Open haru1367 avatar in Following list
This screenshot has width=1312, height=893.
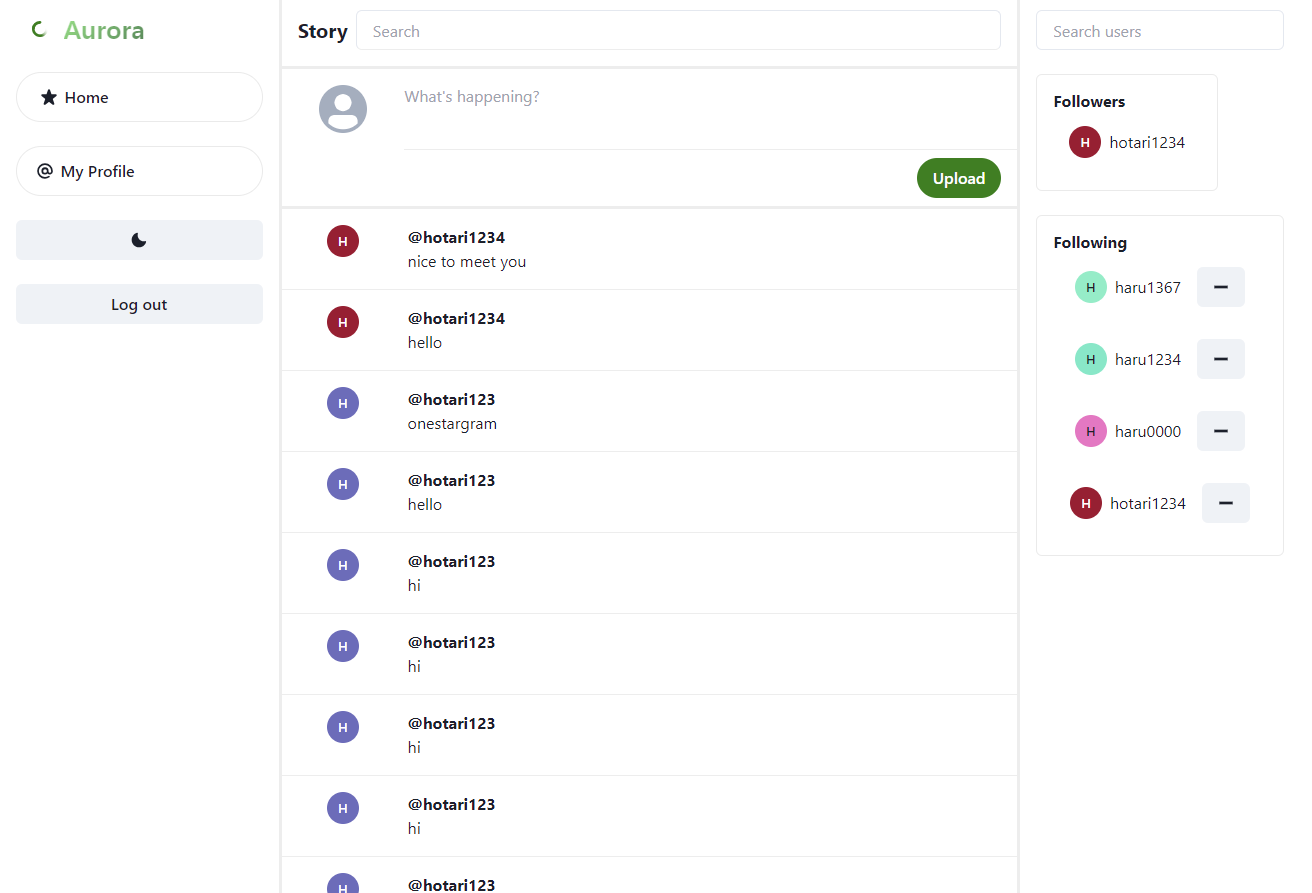coord(1091,287)
